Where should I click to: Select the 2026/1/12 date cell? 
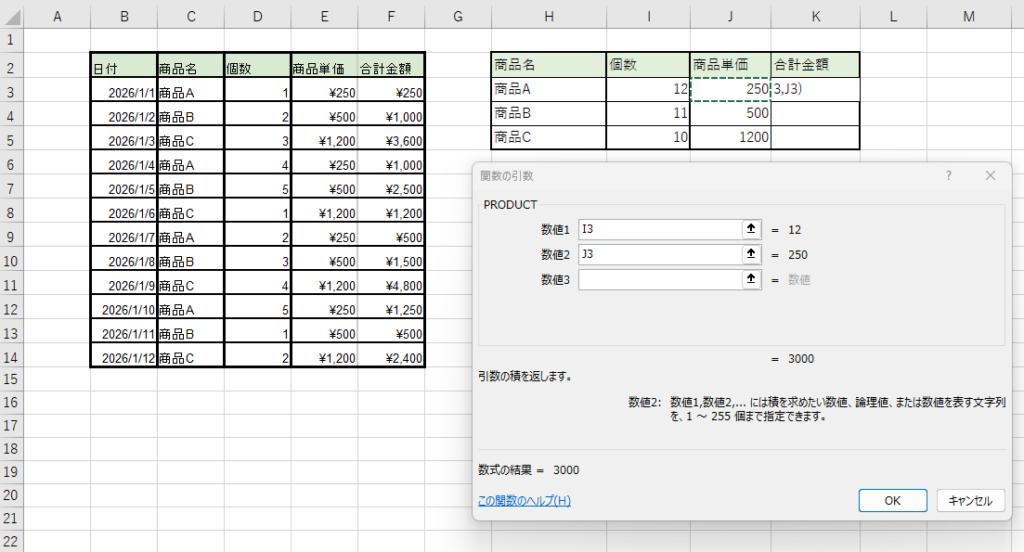123,357
